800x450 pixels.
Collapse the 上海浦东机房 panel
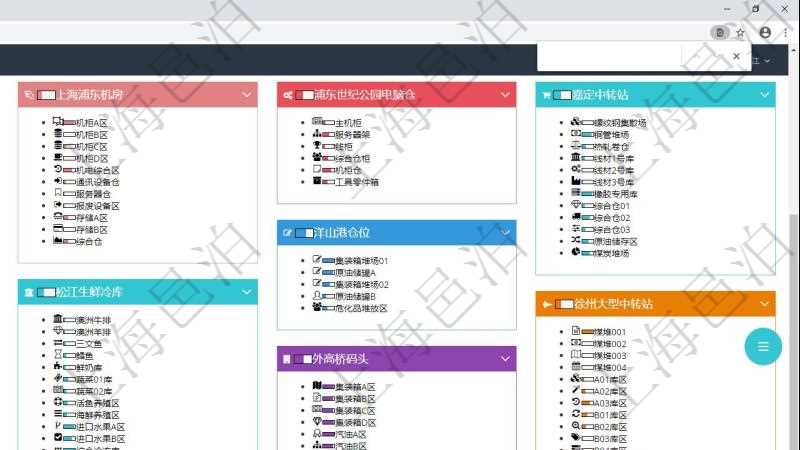pyautogui.click(x=247, y=95)
